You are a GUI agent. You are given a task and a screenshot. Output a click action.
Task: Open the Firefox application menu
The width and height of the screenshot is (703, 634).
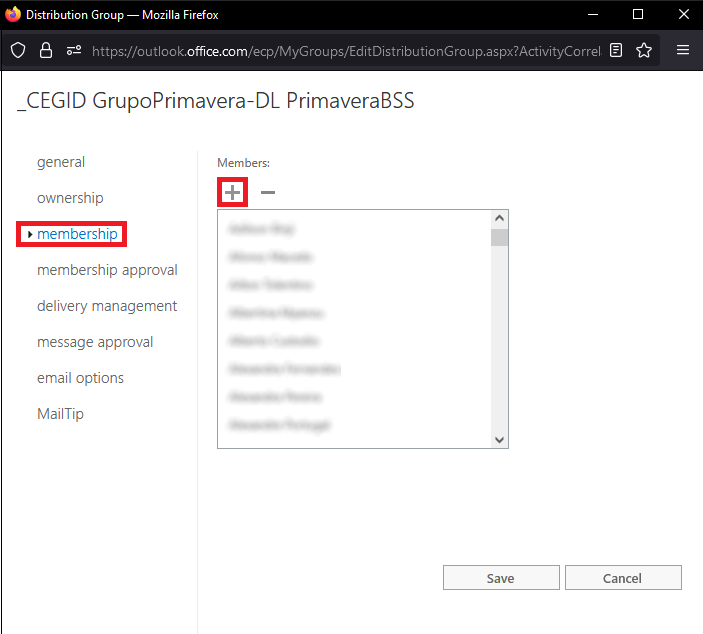(683, 50)
